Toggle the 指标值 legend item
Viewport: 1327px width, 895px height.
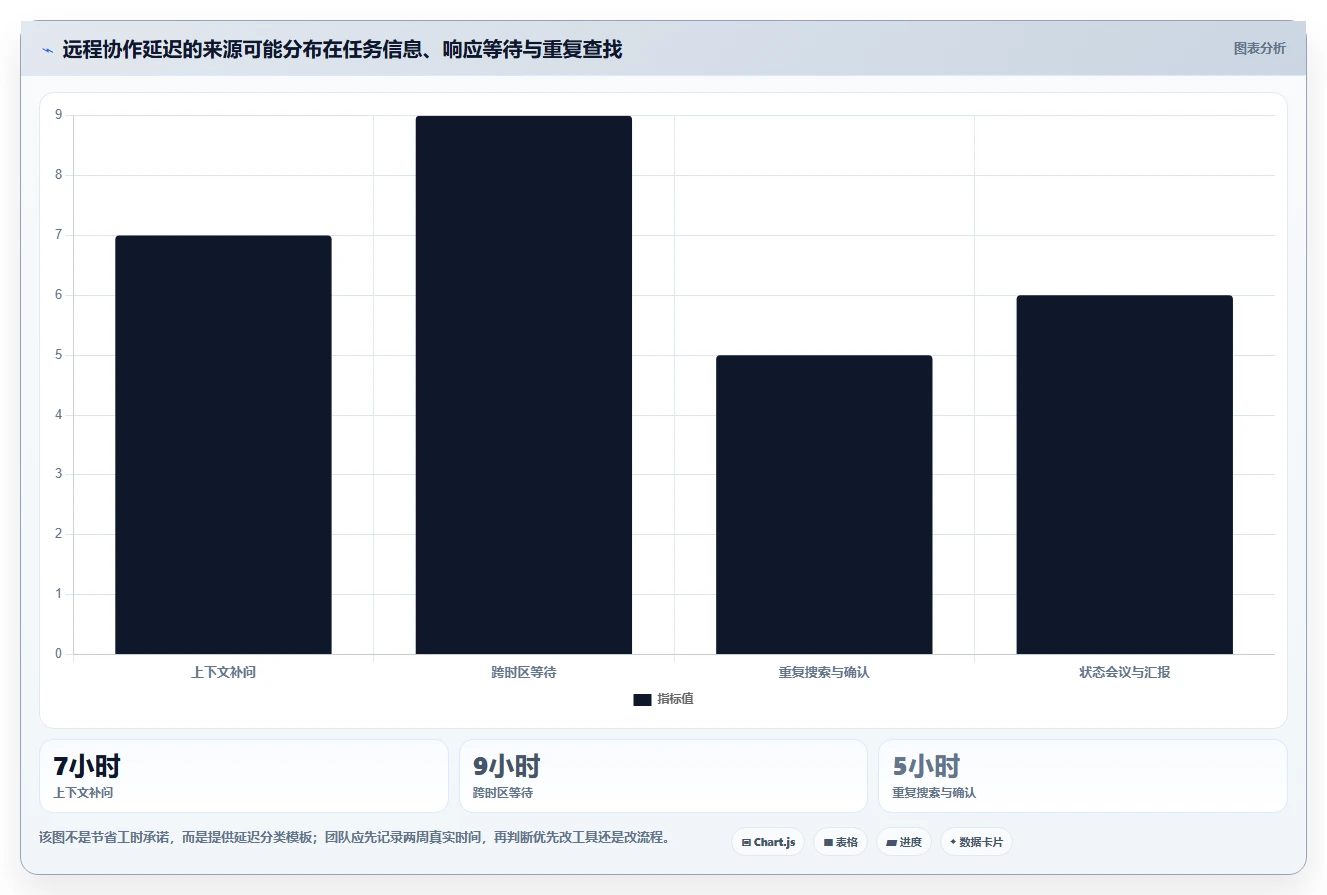[x=663, y=699]
